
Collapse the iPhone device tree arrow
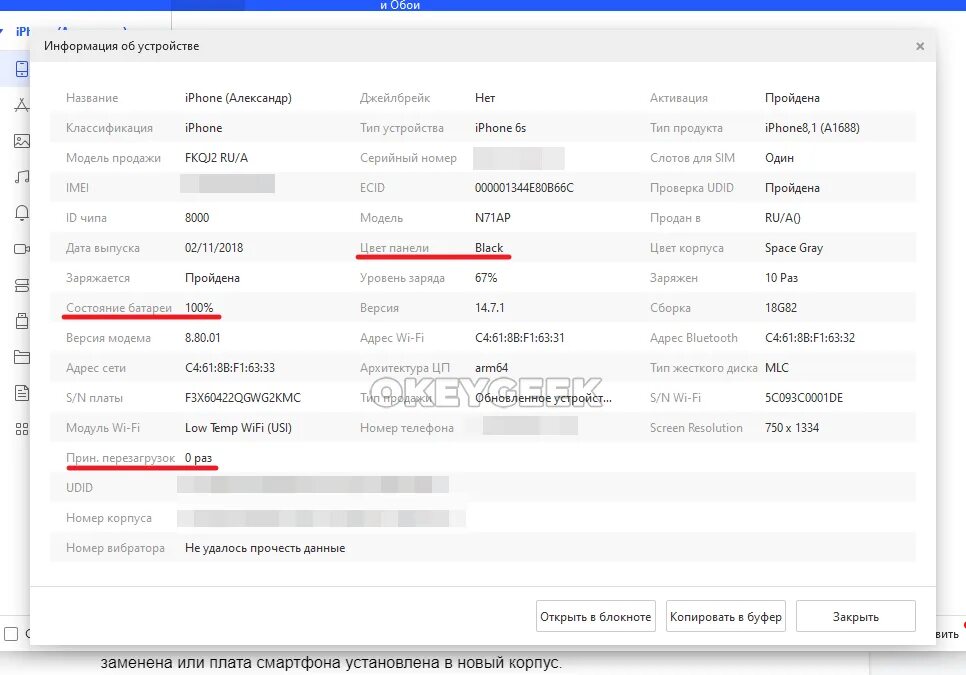2,31
